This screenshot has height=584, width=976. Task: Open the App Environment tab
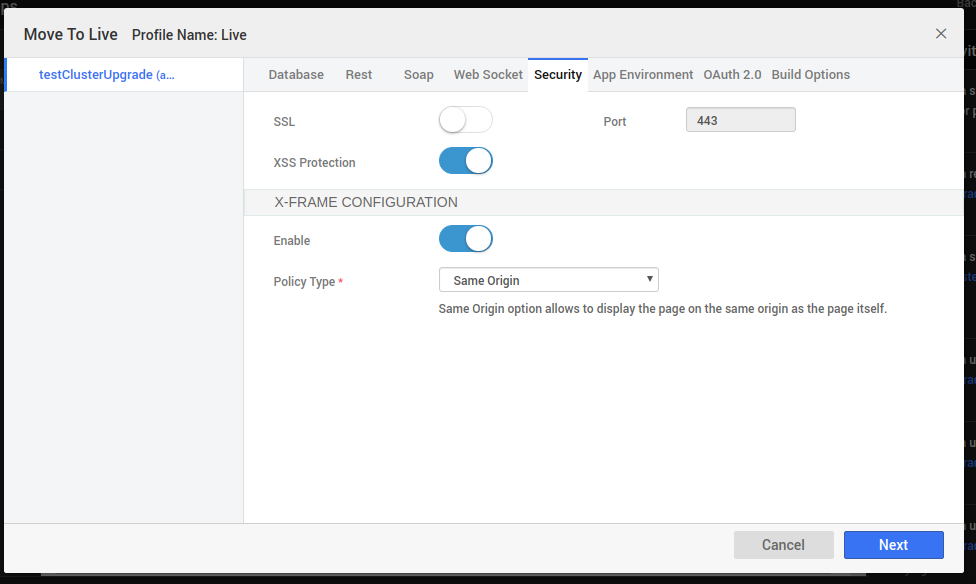pyautogui.click(x=643, y=75)
